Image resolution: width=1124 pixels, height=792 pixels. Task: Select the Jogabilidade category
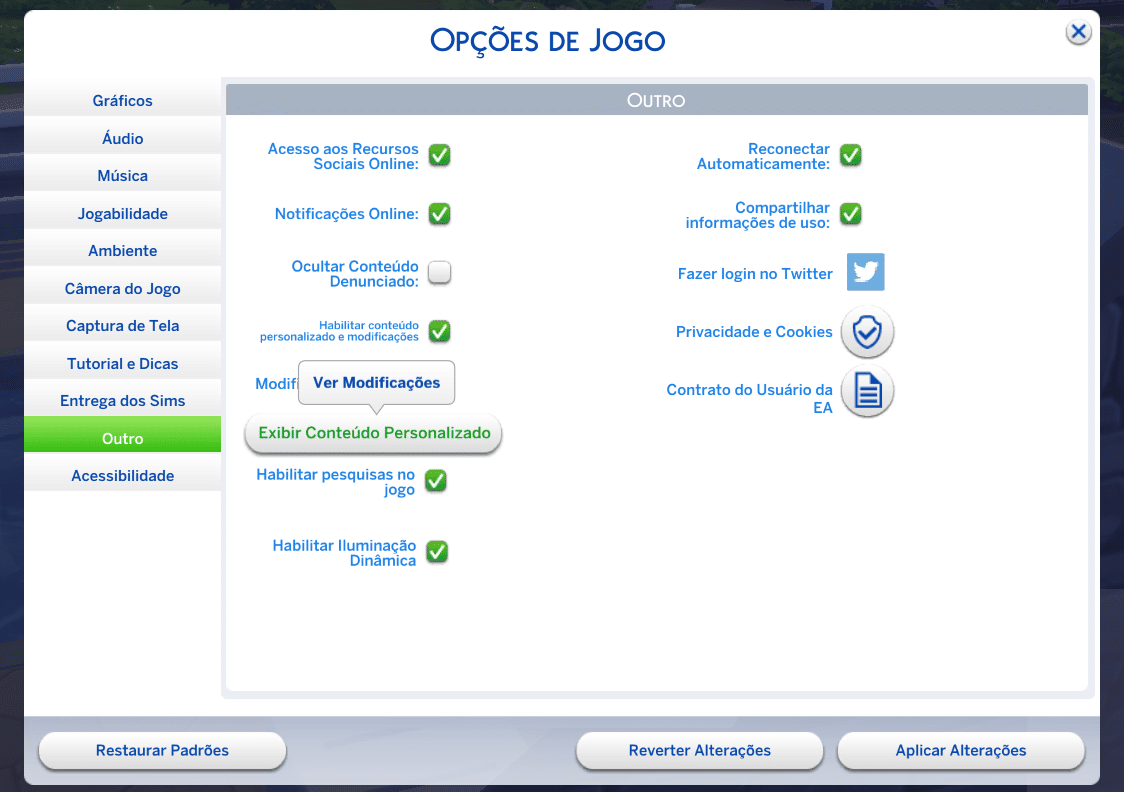[x=122, y=212]
